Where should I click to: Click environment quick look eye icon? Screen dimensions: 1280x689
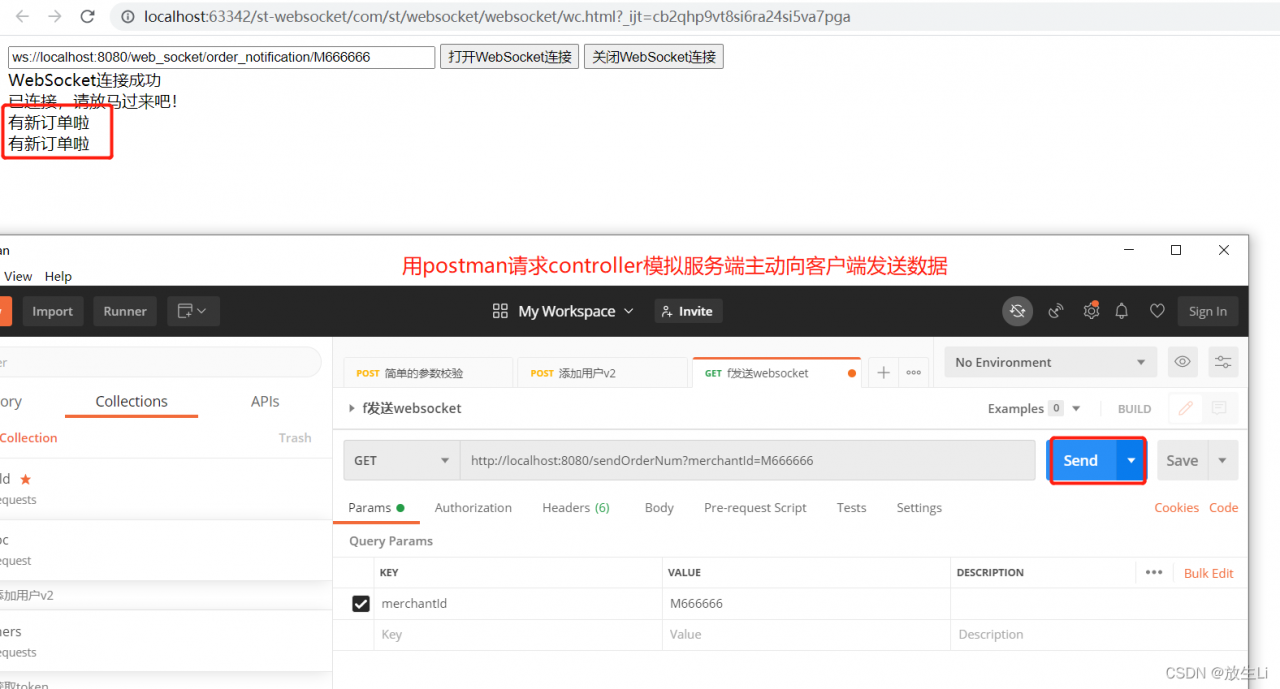click(x=1183, y=362)
